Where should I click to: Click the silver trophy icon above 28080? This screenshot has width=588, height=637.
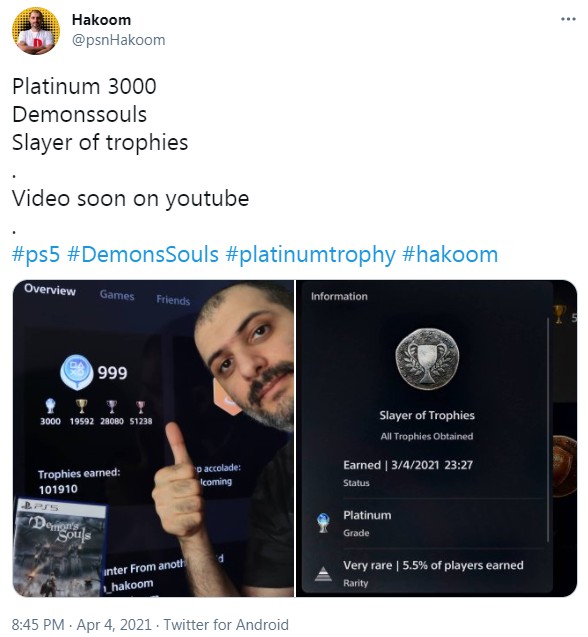[x=111, y=406]
